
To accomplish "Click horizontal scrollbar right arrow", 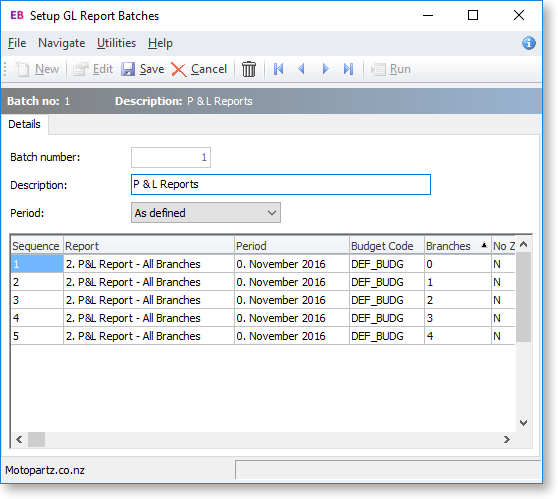I will 507,440.
